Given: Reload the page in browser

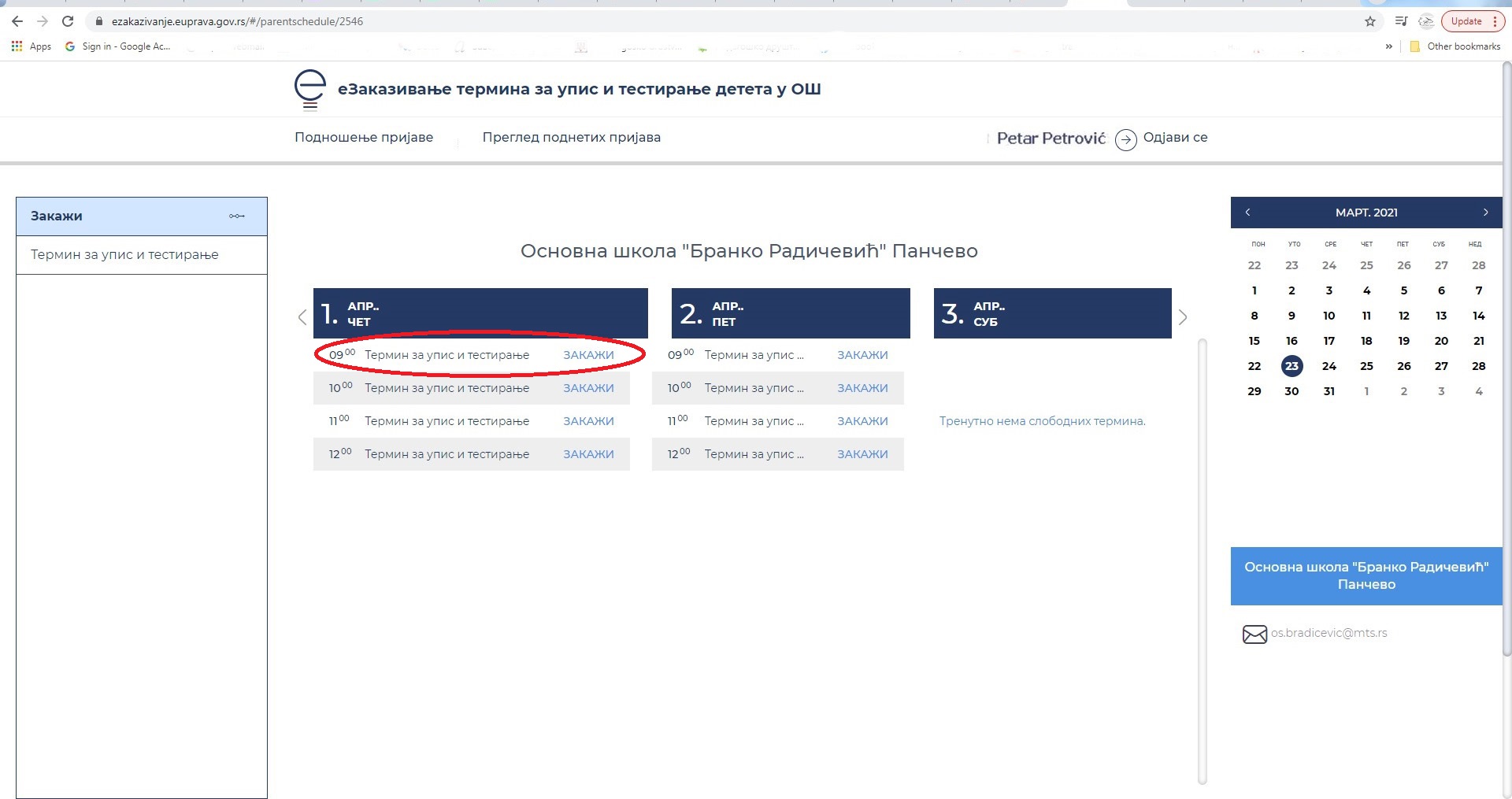Looking at the screenshot, I should coord(68,21).
